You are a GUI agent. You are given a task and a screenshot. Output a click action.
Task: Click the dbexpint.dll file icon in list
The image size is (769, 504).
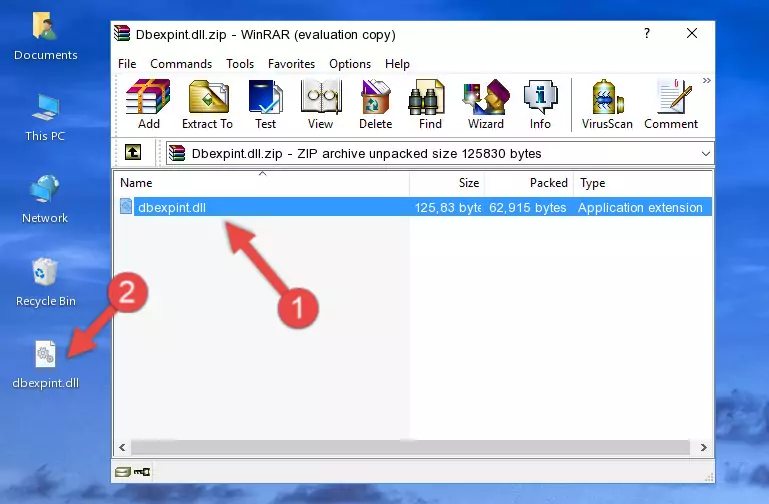tap(126, 206)
